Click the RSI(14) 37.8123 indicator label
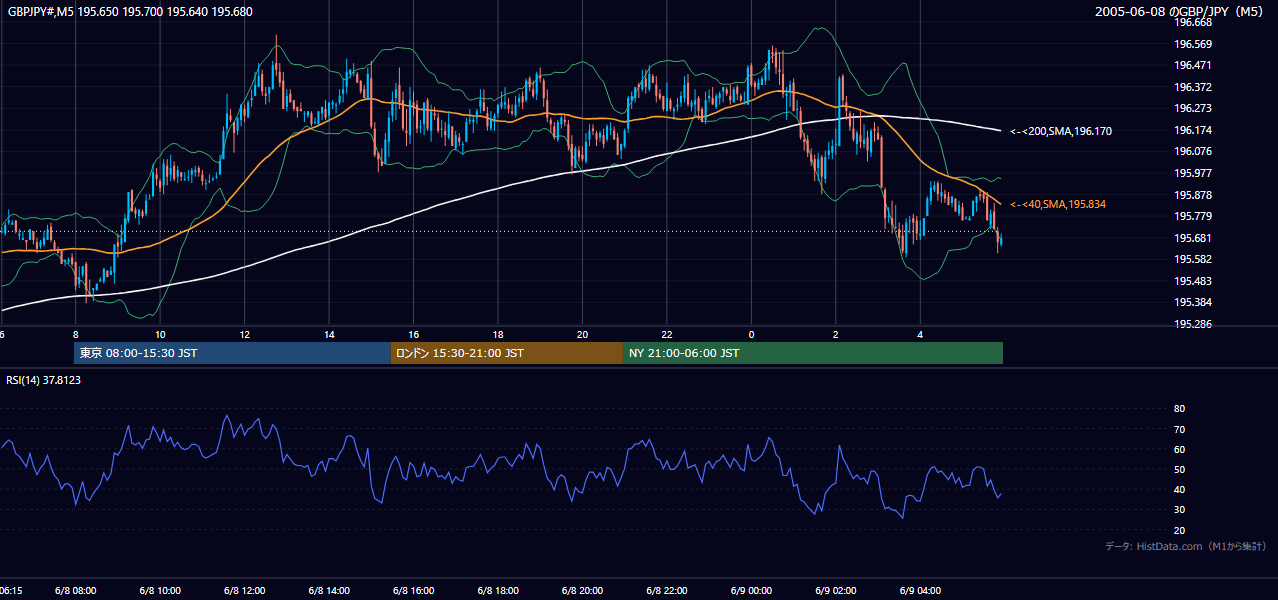1278x600 pixels. [44, 380]
